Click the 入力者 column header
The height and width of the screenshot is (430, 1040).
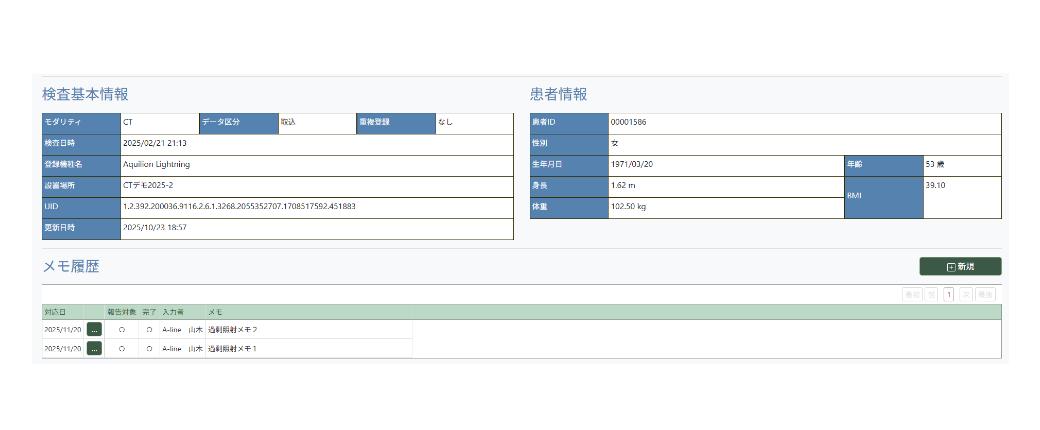click(x=174, y=312)
